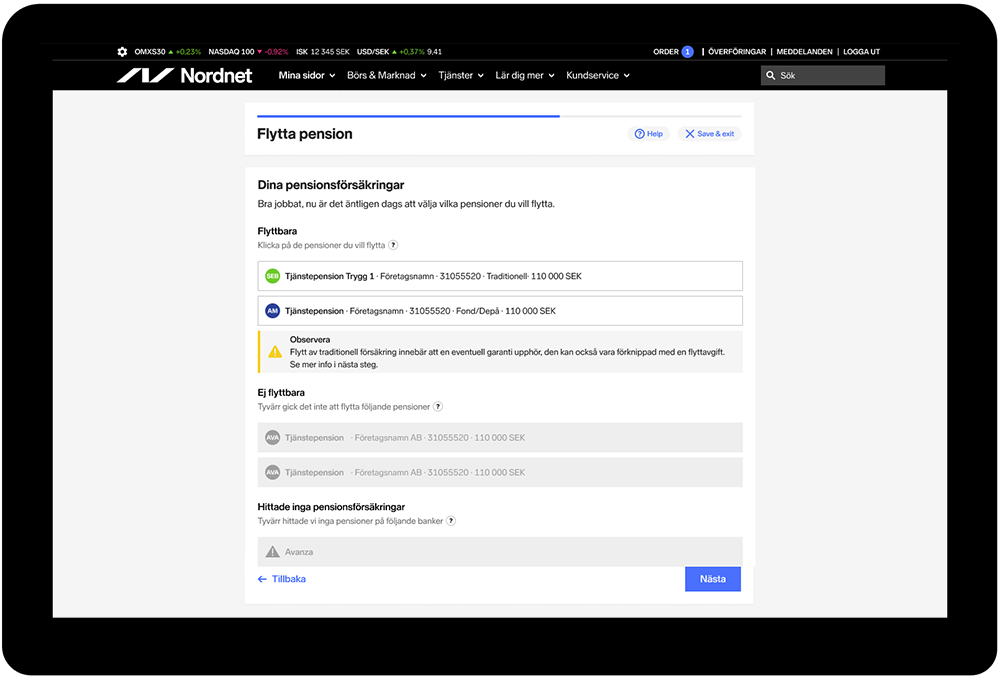The height and width of the screenshot is (680, 1000).
Task: Click the yellow warning triangle in Observera
Action: tap(275, 351)
